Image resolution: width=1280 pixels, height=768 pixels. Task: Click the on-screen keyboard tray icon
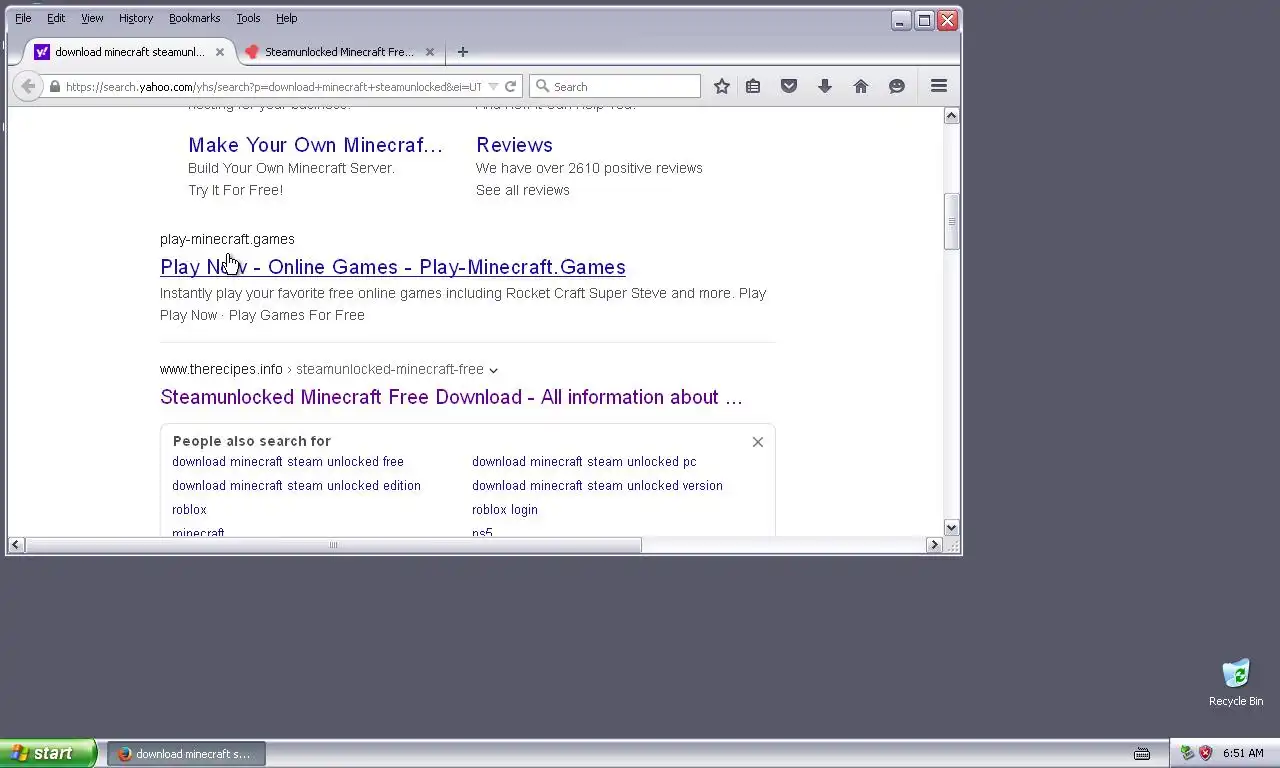[1142, 754]
